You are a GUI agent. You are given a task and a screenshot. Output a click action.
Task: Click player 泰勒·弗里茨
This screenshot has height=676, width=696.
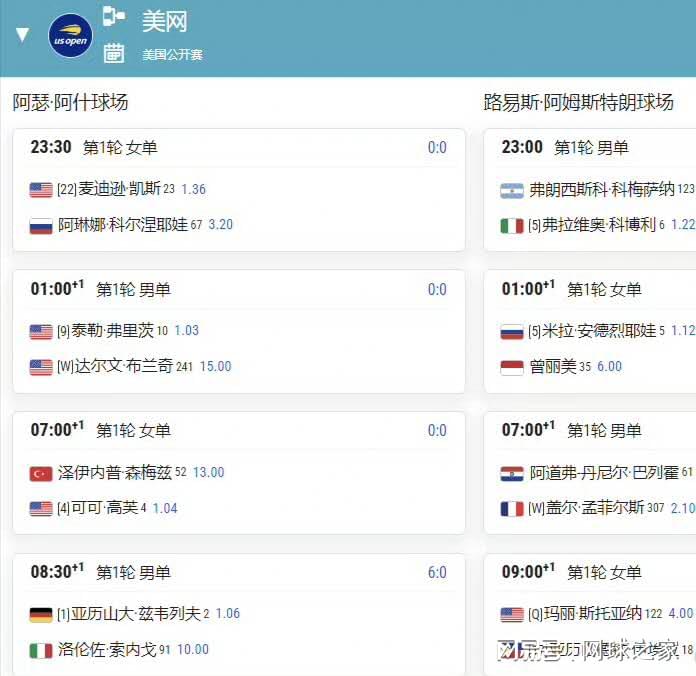click(x=113, y=331)
